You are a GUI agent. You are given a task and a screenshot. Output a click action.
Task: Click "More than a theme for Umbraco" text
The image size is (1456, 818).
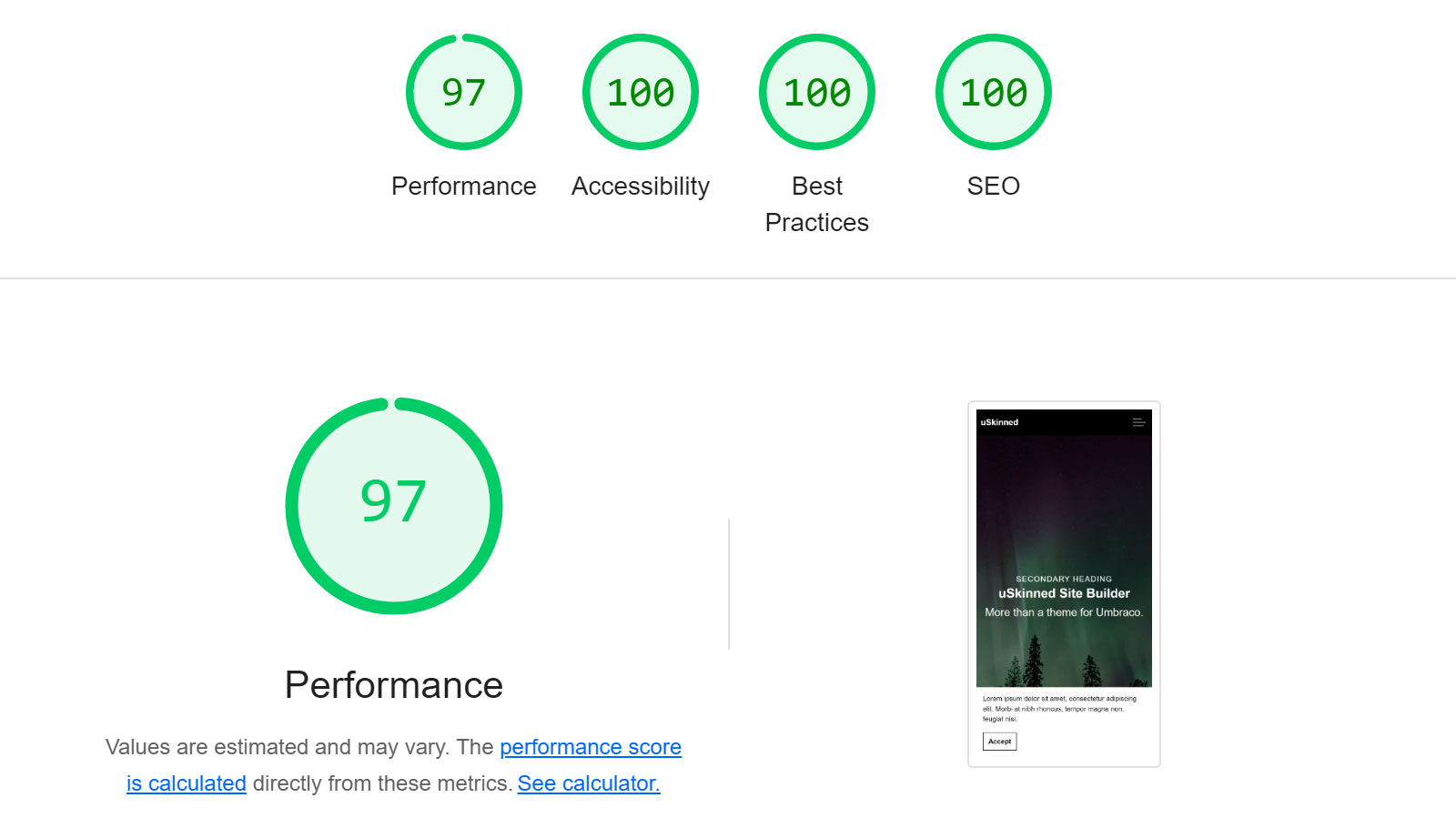point(1064,612)
